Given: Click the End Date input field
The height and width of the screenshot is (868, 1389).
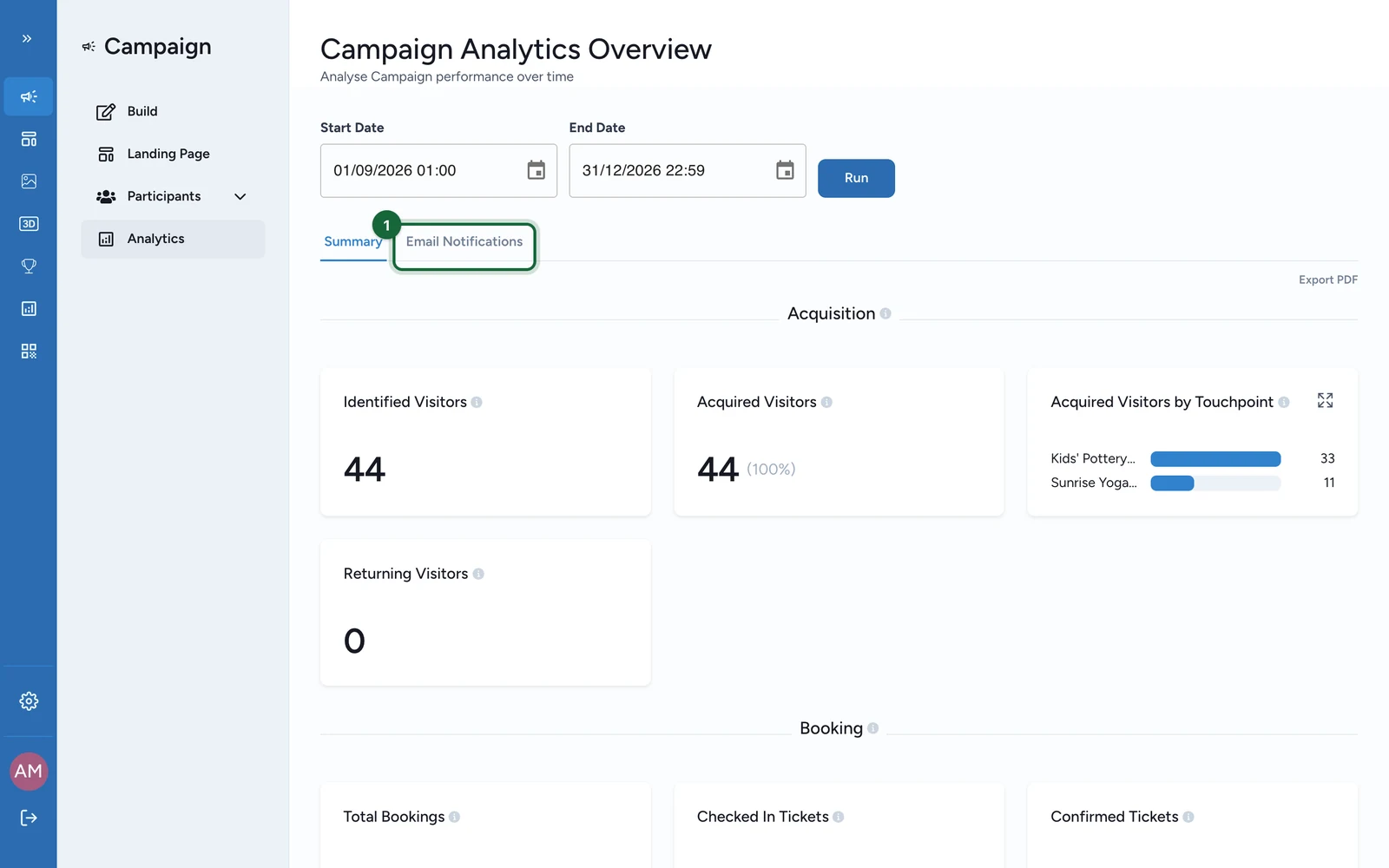Looking at the screenshot, I should pyautogui.click(x=688, y=171).
